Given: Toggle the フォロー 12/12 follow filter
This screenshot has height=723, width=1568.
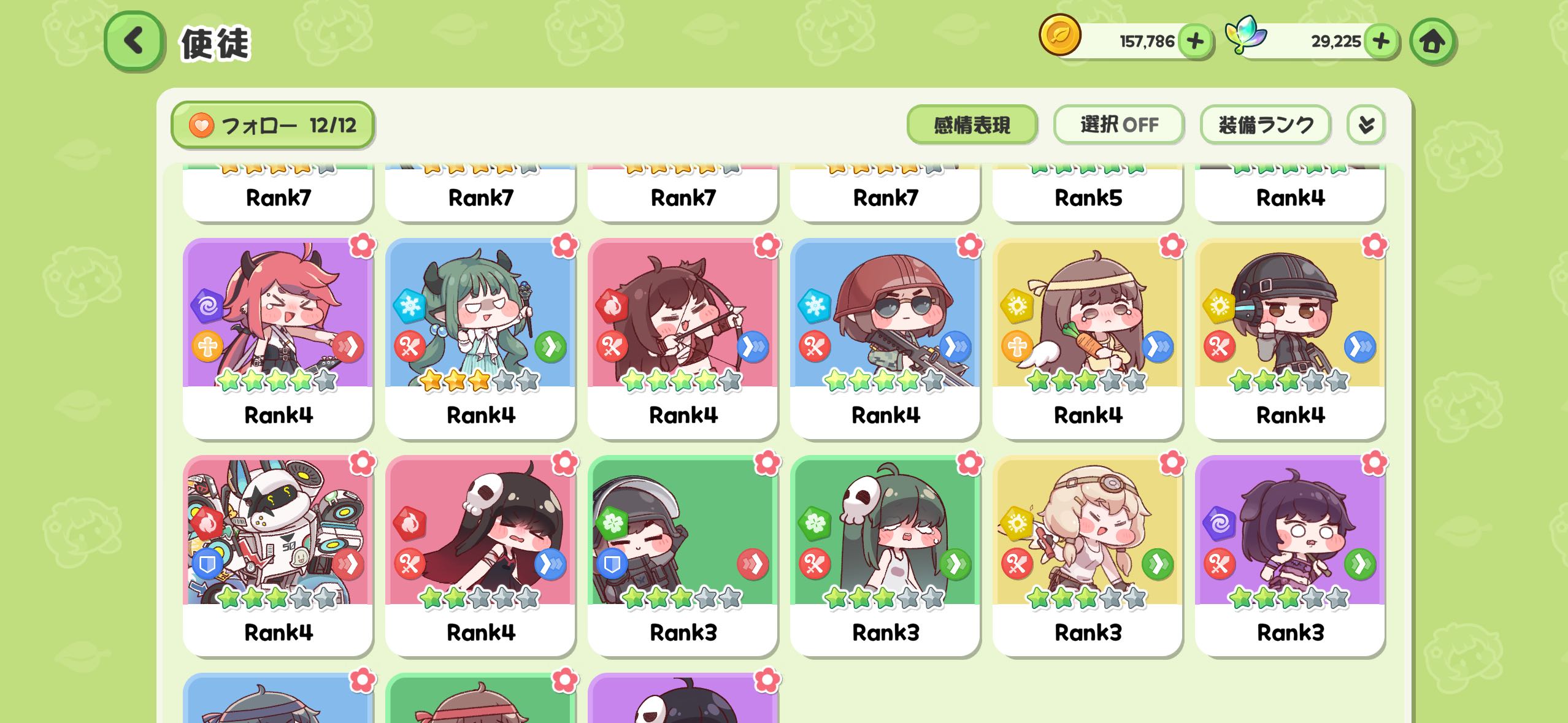Looking at the screenshot, I should click(x=272, y=125).
